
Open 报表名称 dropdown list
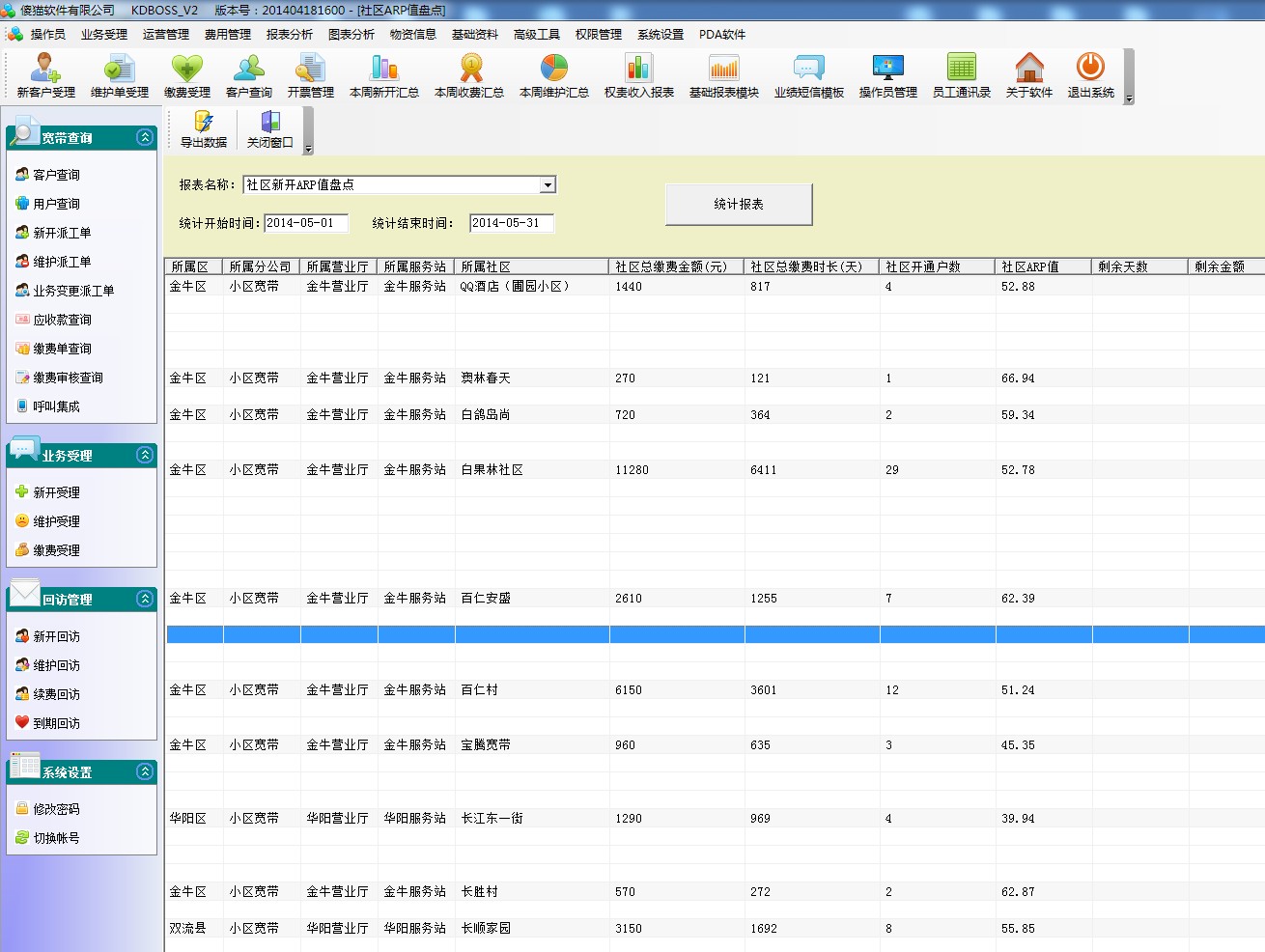tap(548, 184)
